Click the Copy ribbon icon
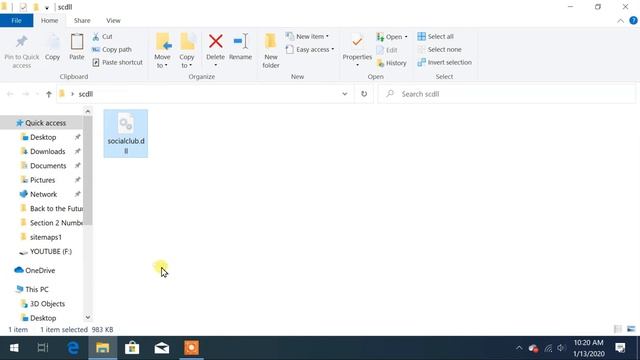Screen dimensions: 640x360 point(53,42)
